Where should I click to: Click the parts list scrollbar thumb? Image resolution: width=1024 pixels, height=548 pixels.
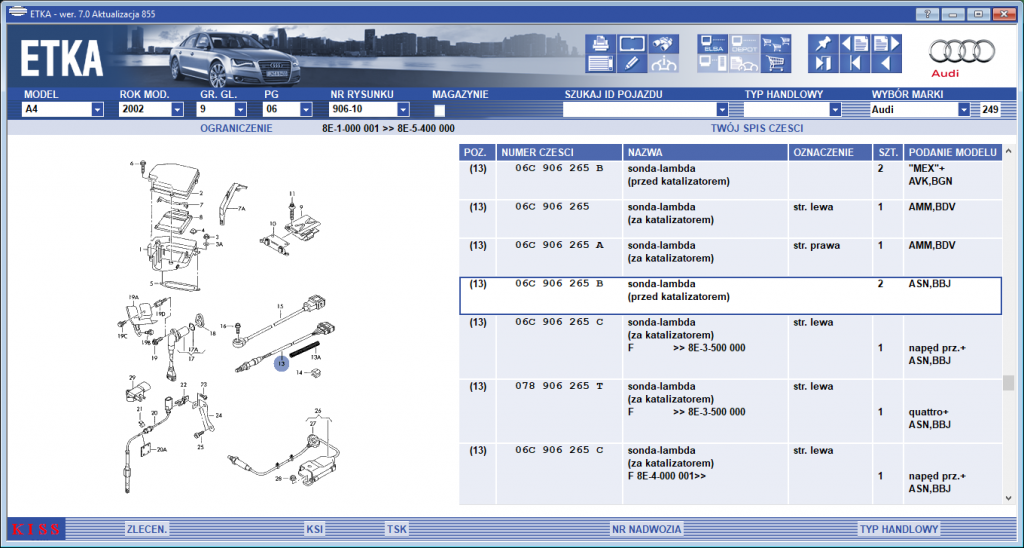pos(1010,383)
